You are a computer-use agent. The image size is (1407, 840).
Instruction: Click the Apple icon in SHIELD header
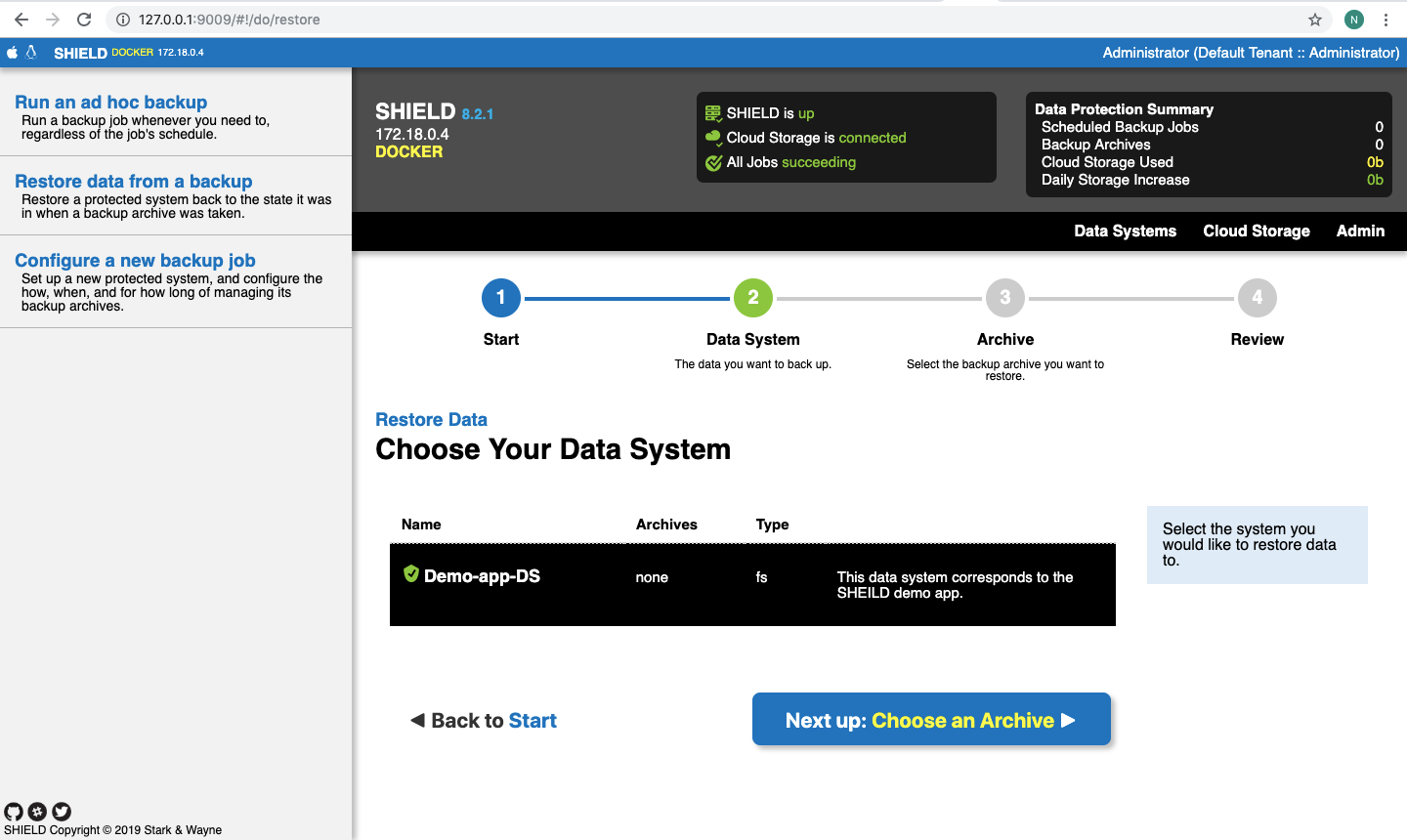point(13,53)
